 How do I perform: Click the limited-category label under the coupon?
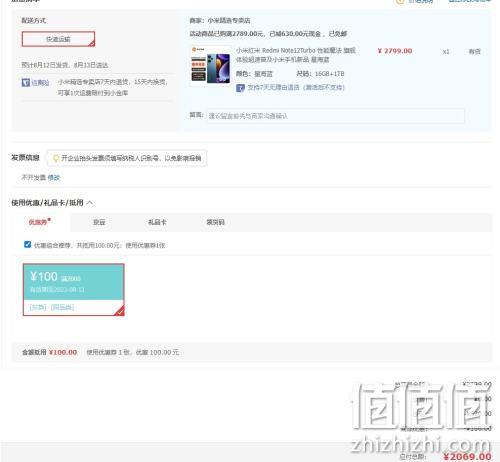(62, 307)
